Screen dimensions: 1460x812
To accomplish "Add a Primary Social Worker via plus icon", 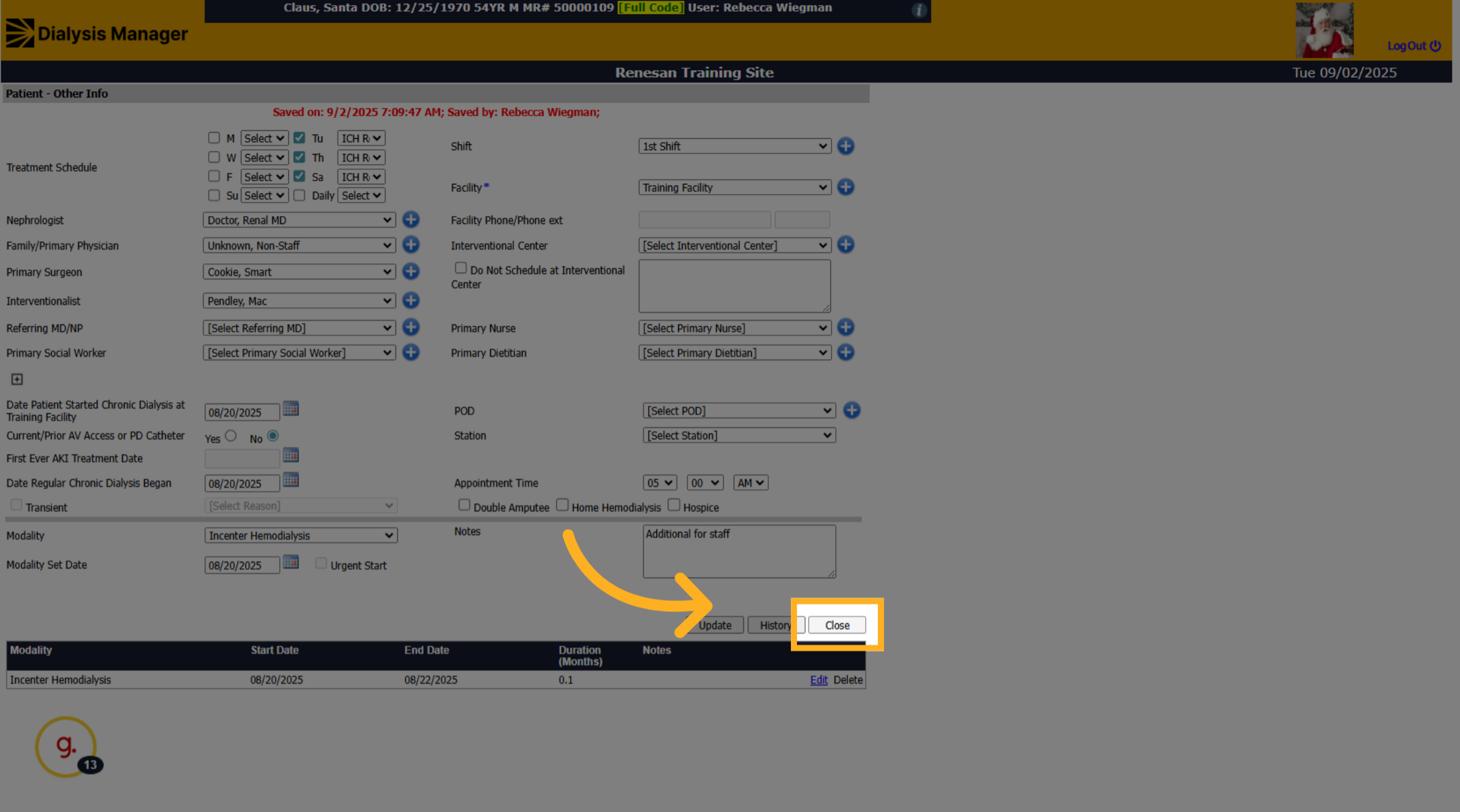I will pyautogui.click(x=411, y=352).
